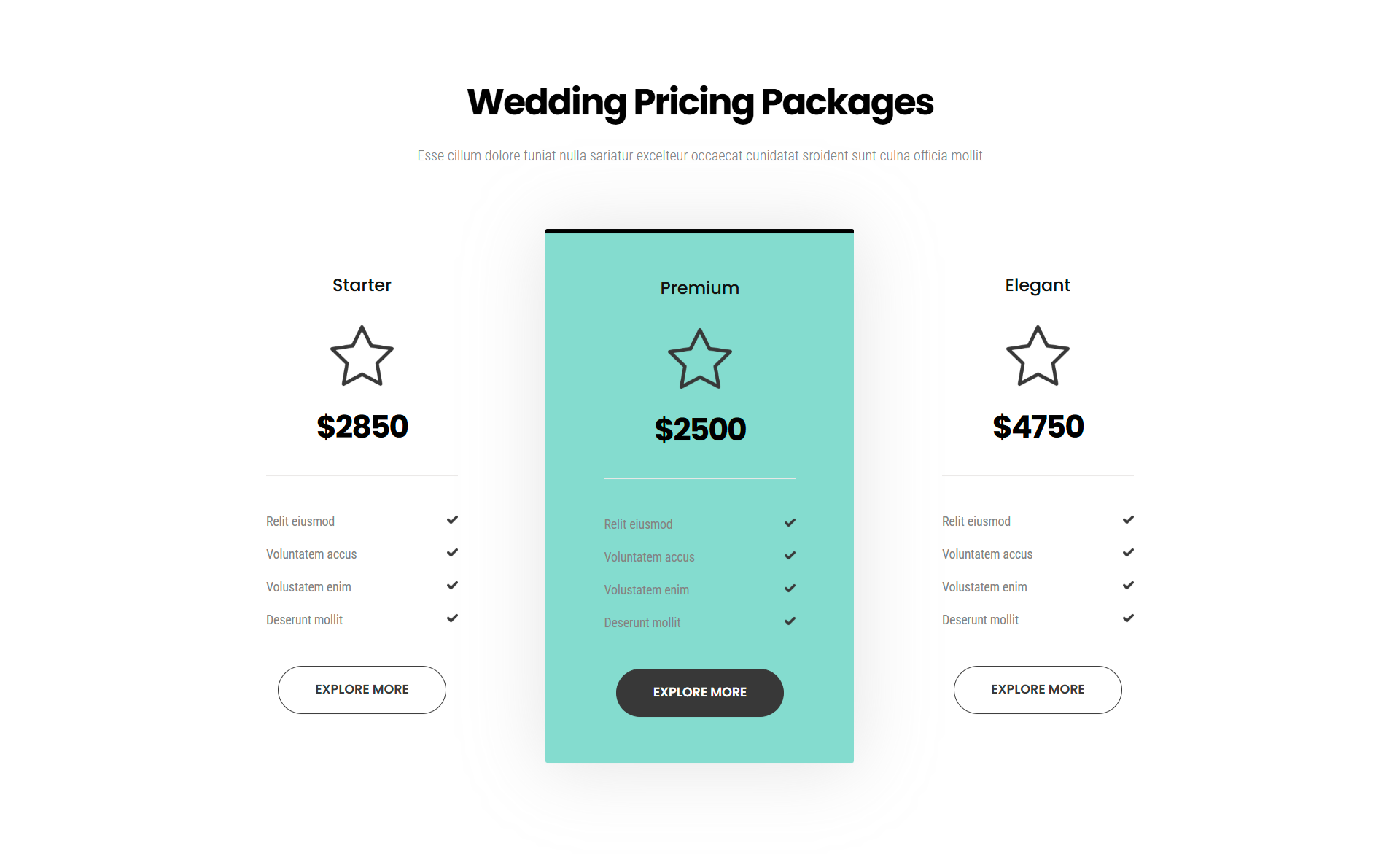Select the Elegant package title
Image resolution: width=1400 pixels, height=854 pixels.
[1038, 285]
